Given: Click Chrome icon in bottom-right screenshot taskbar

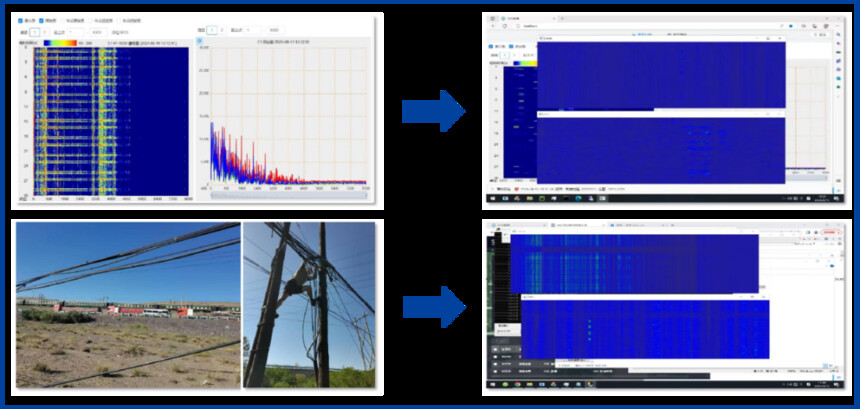Looking at the screenshot, I should click(x=517, y=384).
